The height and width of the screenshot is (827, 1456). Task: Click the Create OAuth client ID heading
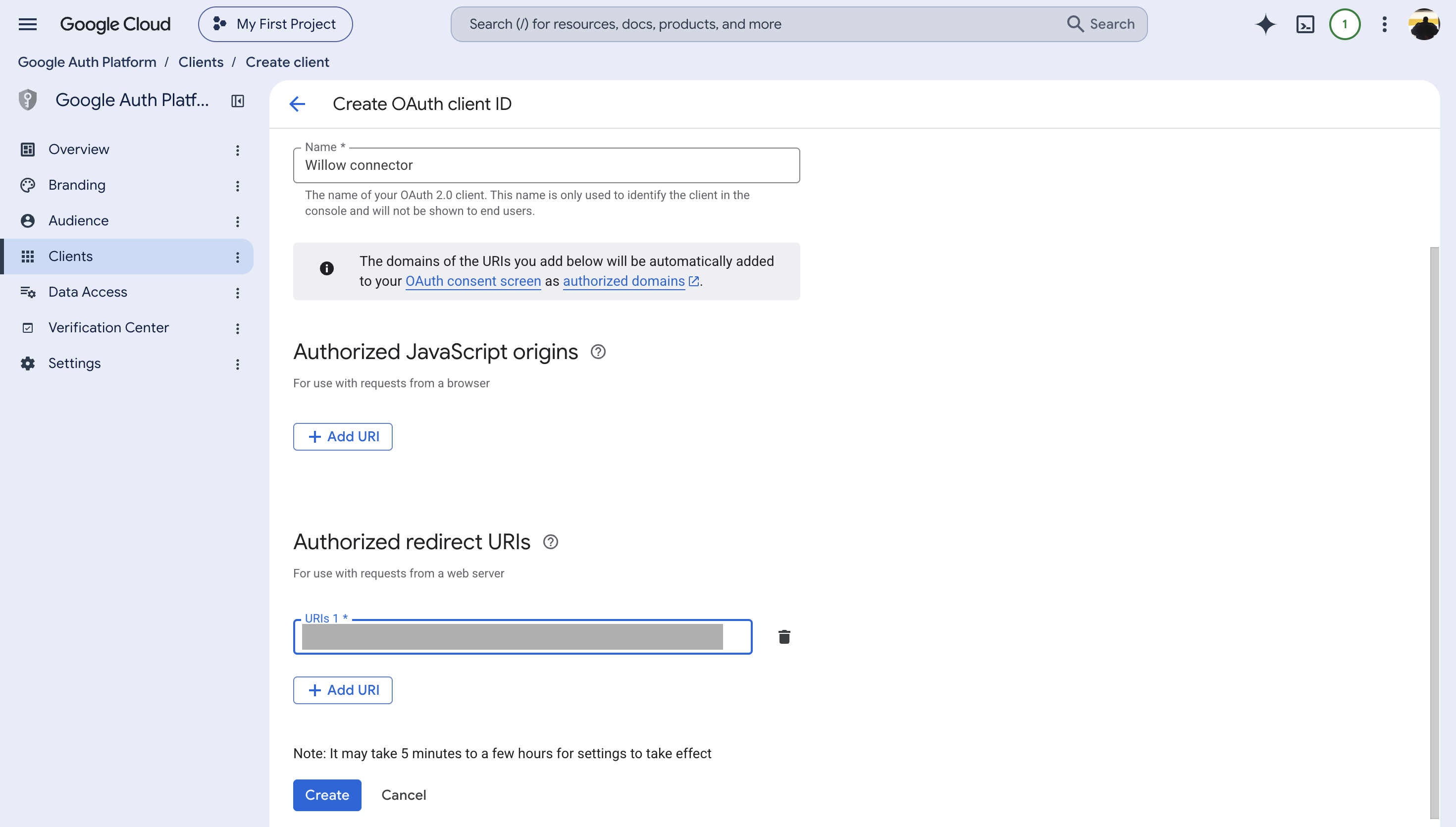pos(422,104)
